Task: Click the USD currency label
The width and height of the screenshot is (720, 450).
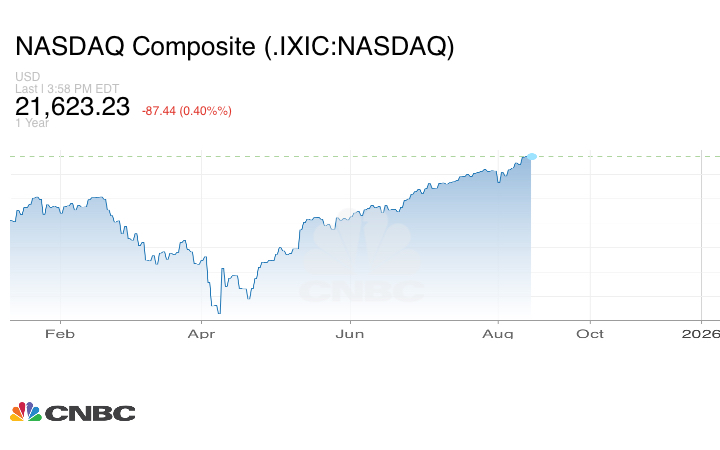Action: [27, 77]
